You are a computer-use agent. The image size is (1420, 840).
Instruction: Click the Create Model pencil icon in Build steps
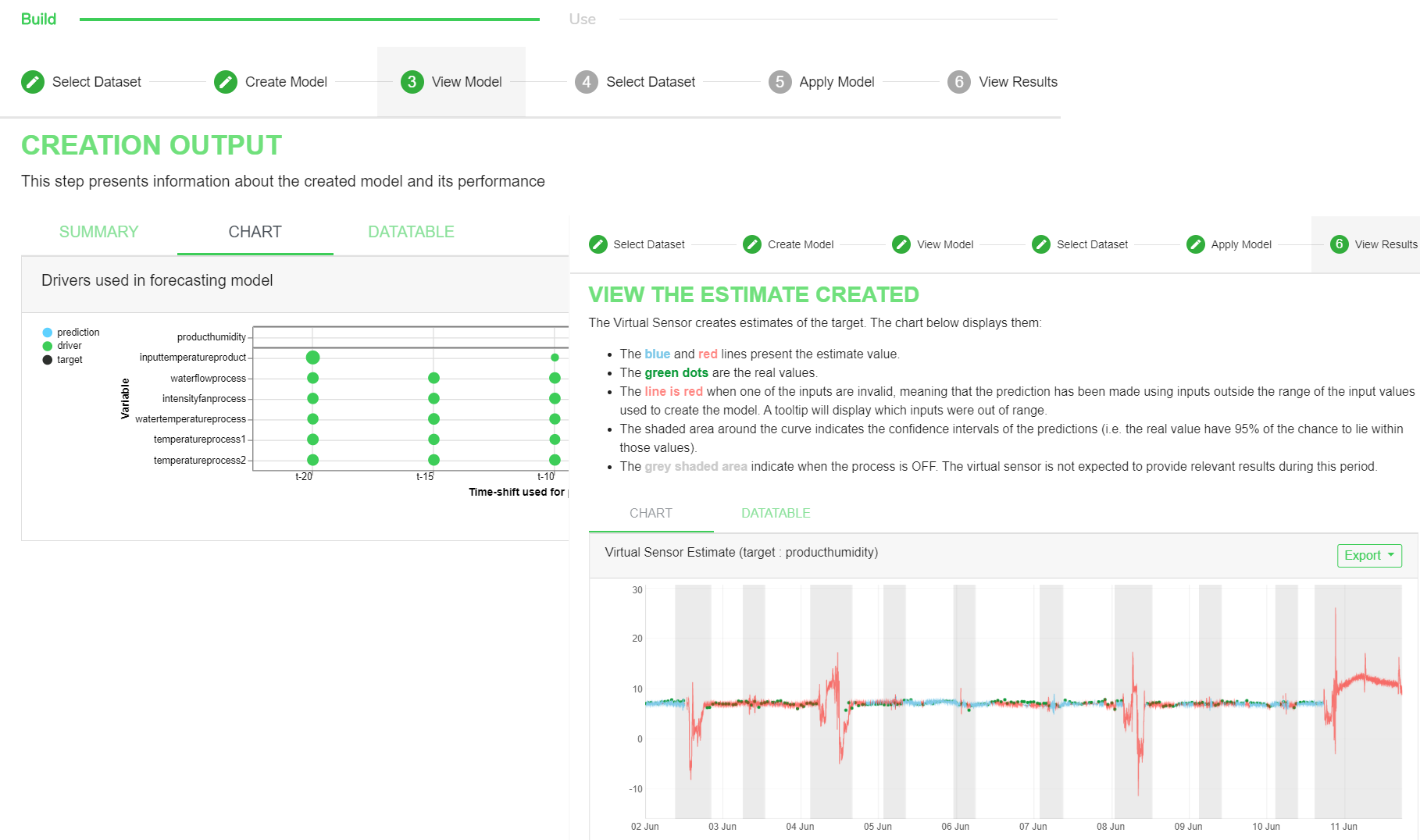[226, 82]
